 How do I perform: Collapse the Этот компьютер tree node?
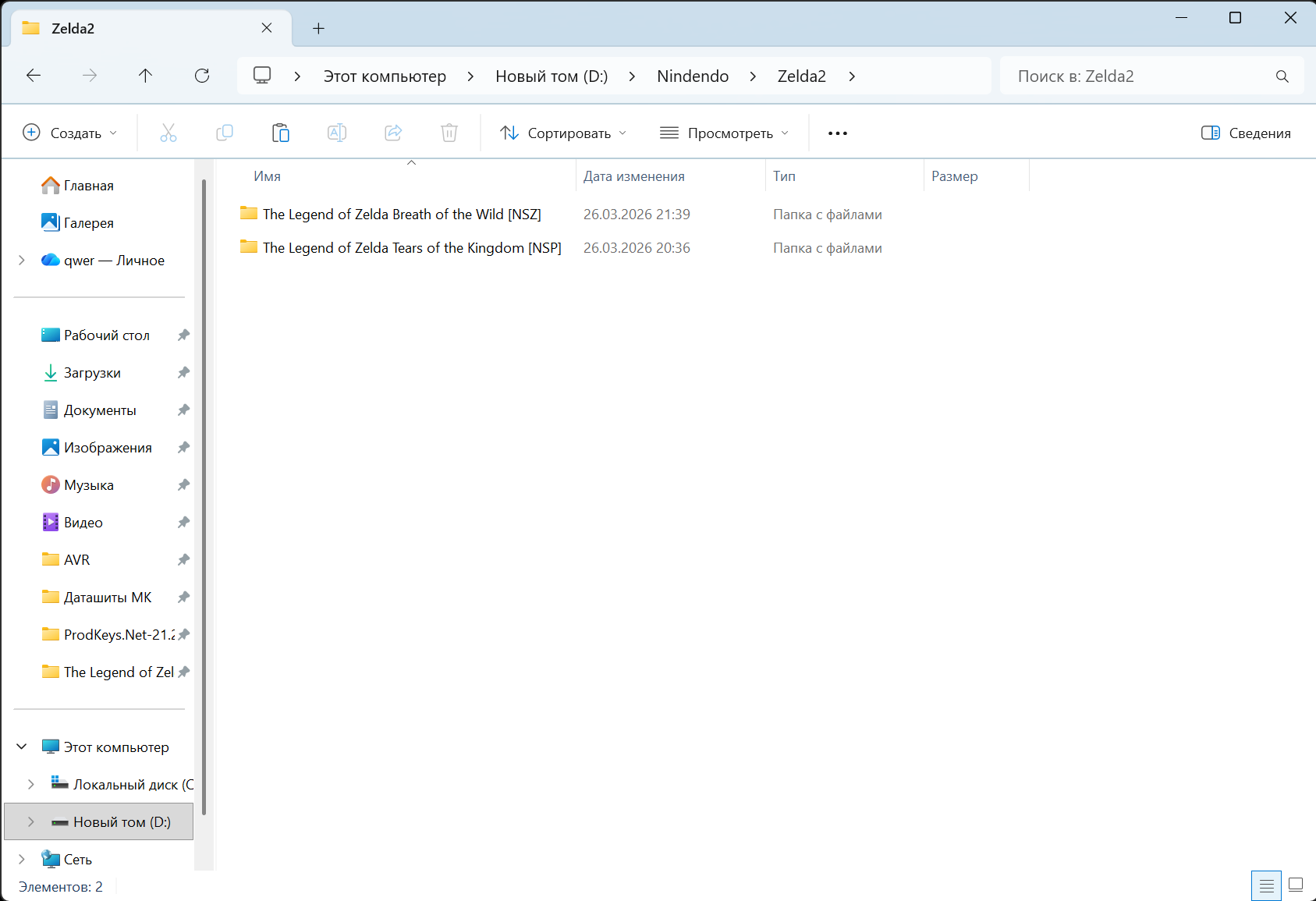pyautogui.click(x=22, y=747)
